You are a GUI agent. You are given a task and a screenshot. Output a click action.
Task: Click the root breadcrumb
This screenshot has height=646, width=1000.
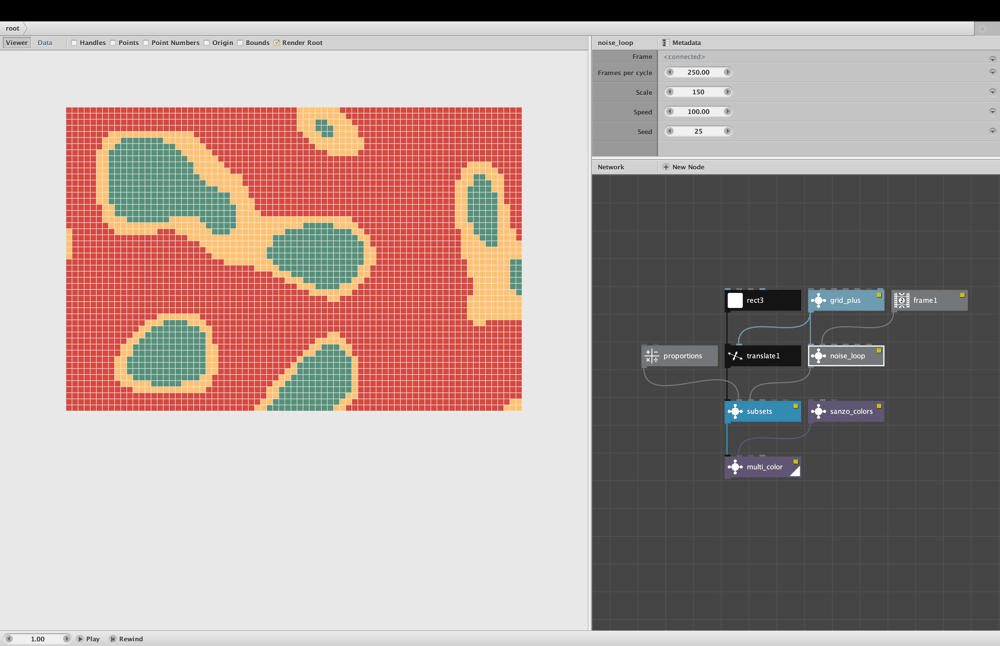(13, 28)
